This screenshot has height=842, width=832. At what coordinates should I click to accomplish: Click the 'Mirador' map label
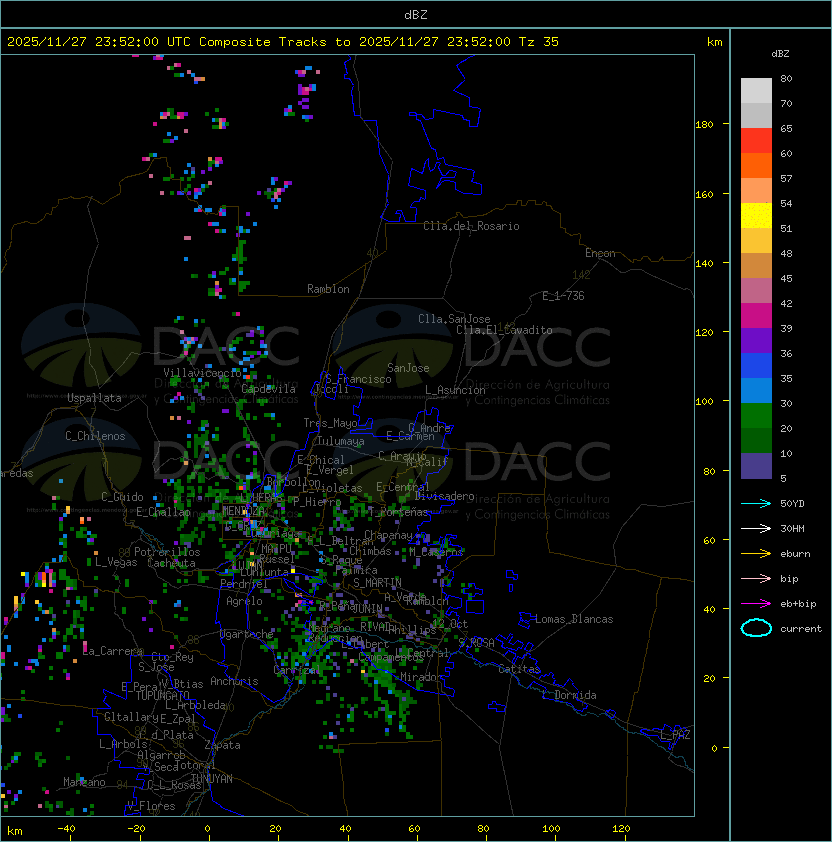click(x=422, y=677)
